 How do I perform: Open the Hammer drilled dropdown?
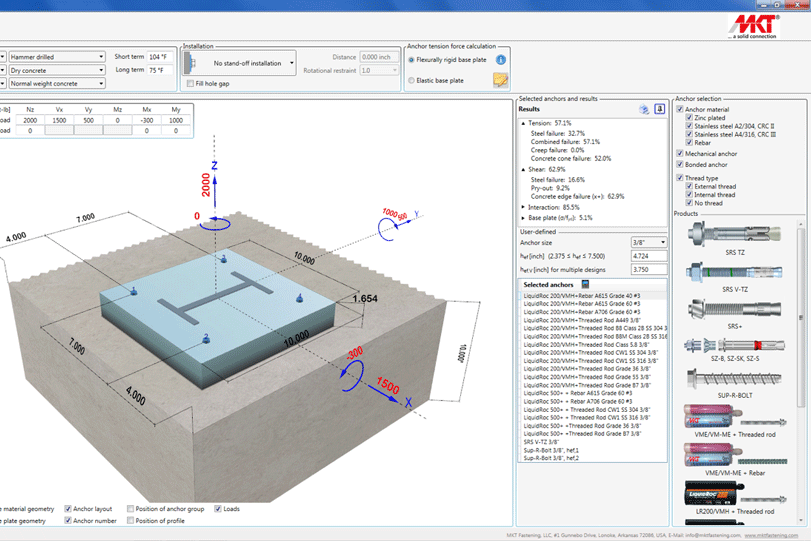point(57,57)
